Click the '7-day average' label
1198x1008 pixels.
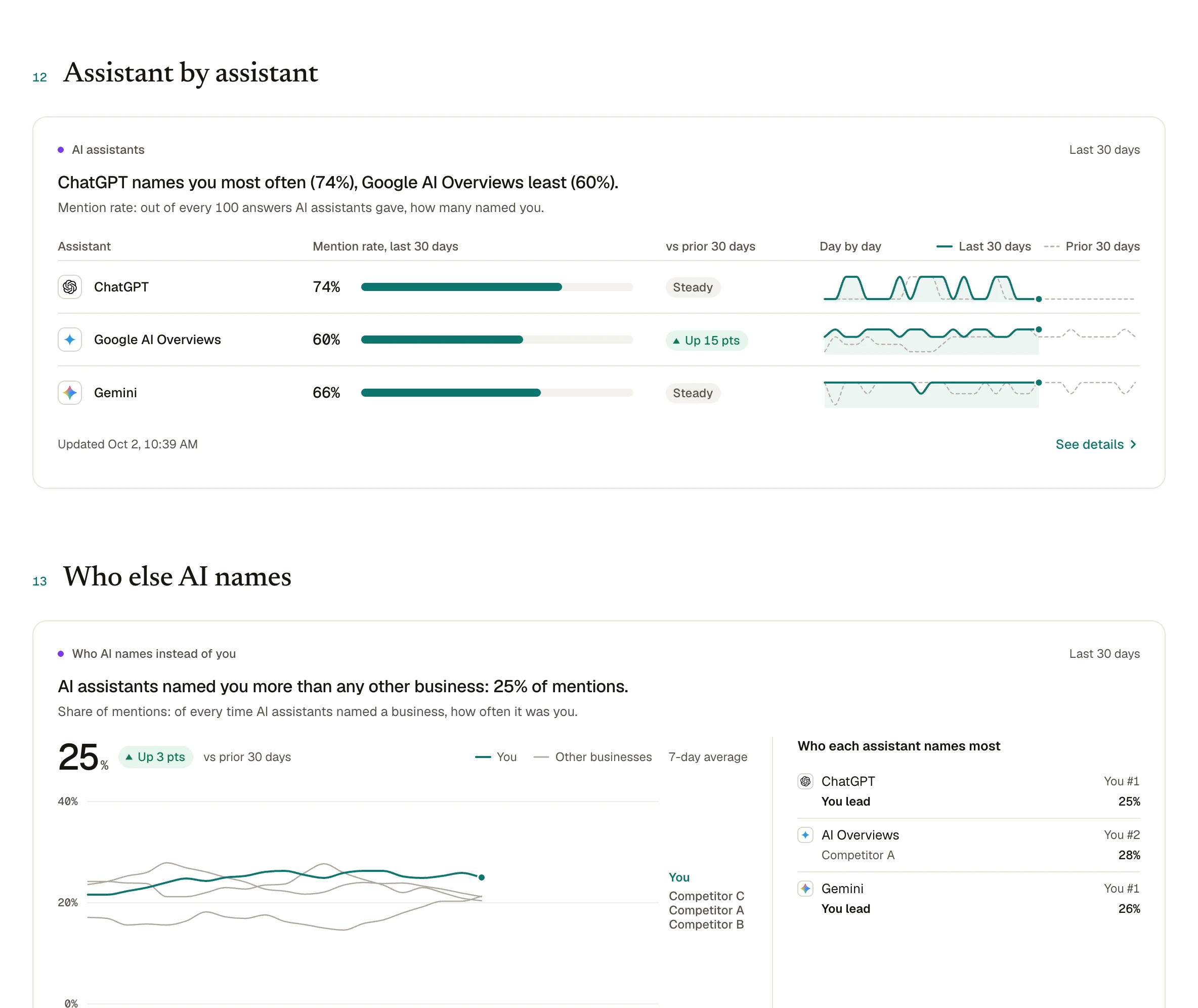point(708,757)
